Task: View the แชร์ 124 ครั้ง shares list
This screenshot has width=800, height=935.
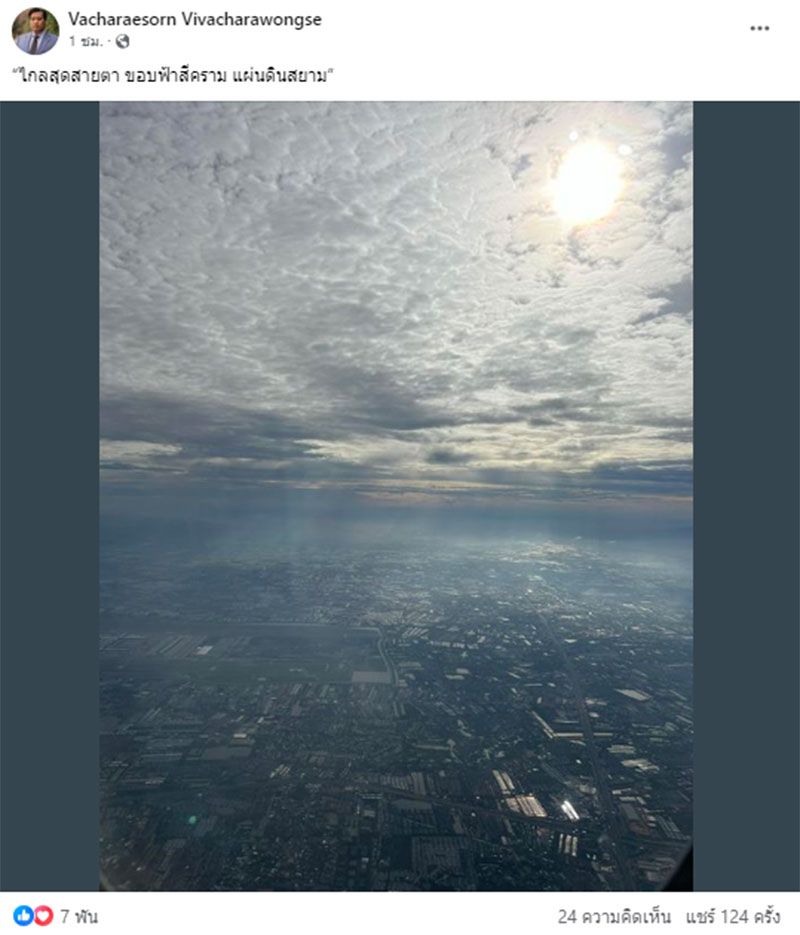Action: (x=733, y=917)
